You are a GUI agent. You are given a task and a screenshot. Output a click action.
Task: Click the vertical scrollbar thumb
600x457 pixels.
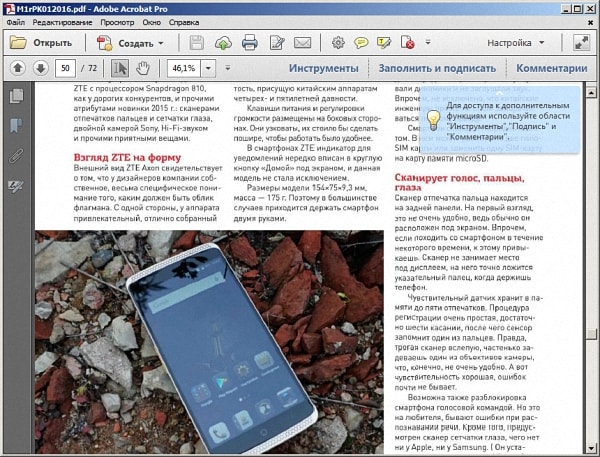coord(591,333)
